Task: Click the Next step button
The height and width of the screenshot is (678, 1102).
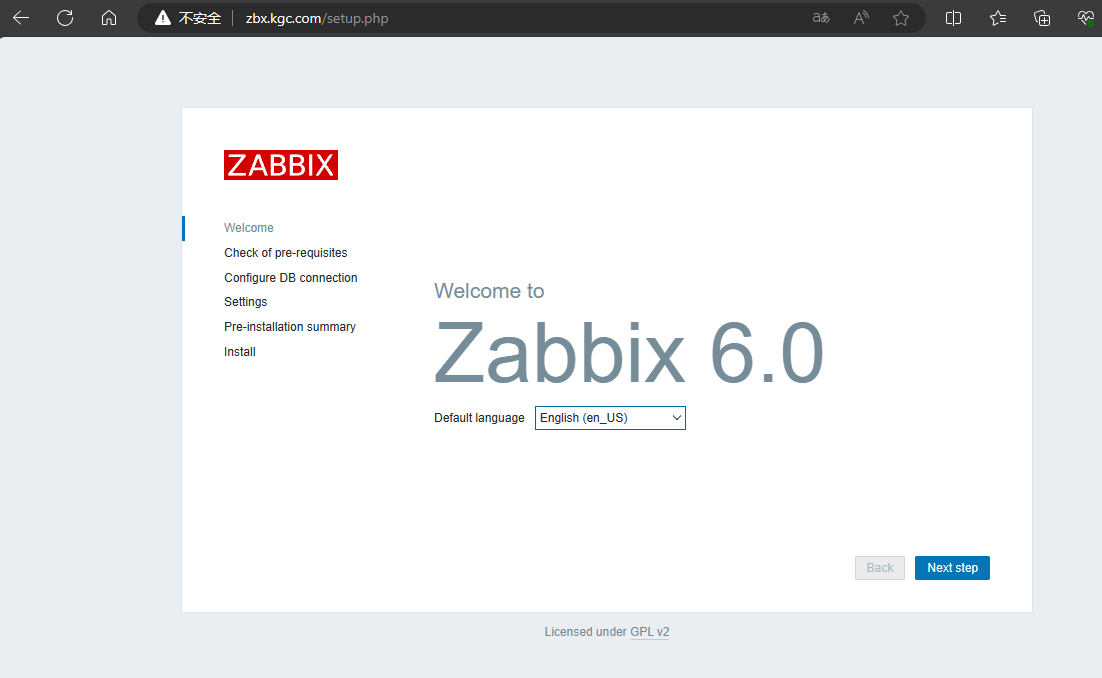Action: (952, 568)
